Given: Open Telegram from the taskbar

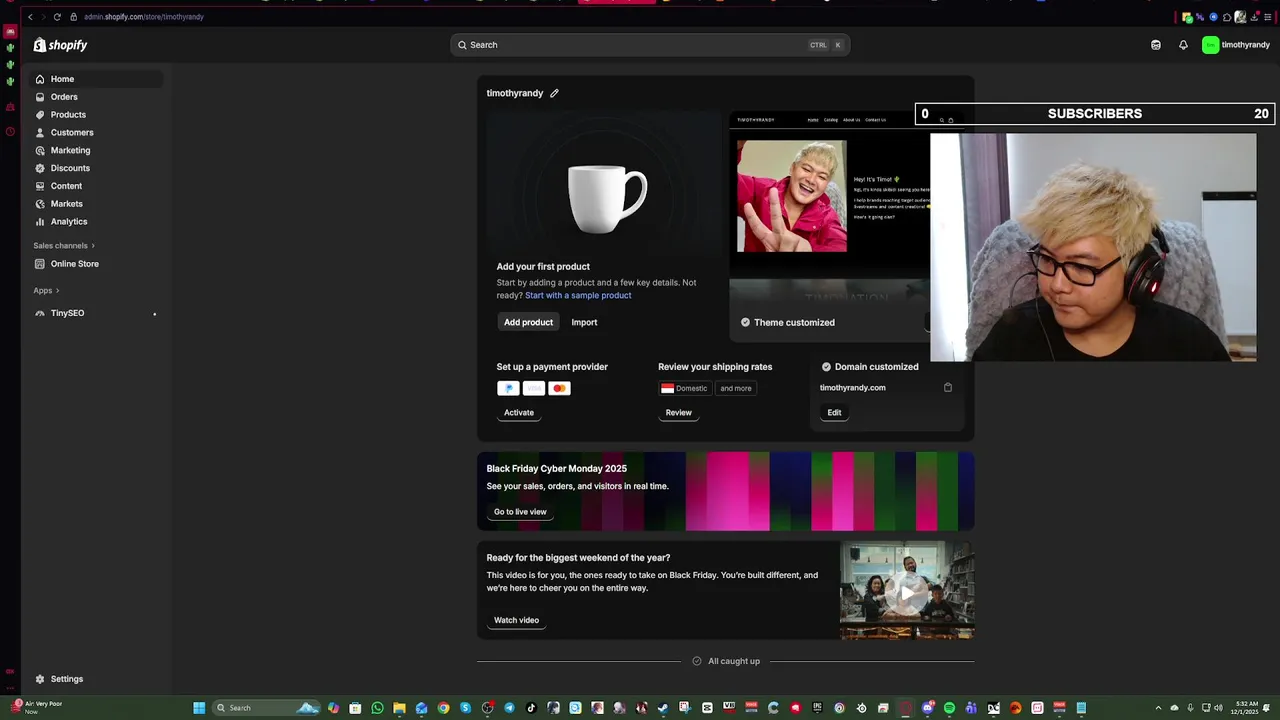Looking at the screenshot, I should (509, 708).
